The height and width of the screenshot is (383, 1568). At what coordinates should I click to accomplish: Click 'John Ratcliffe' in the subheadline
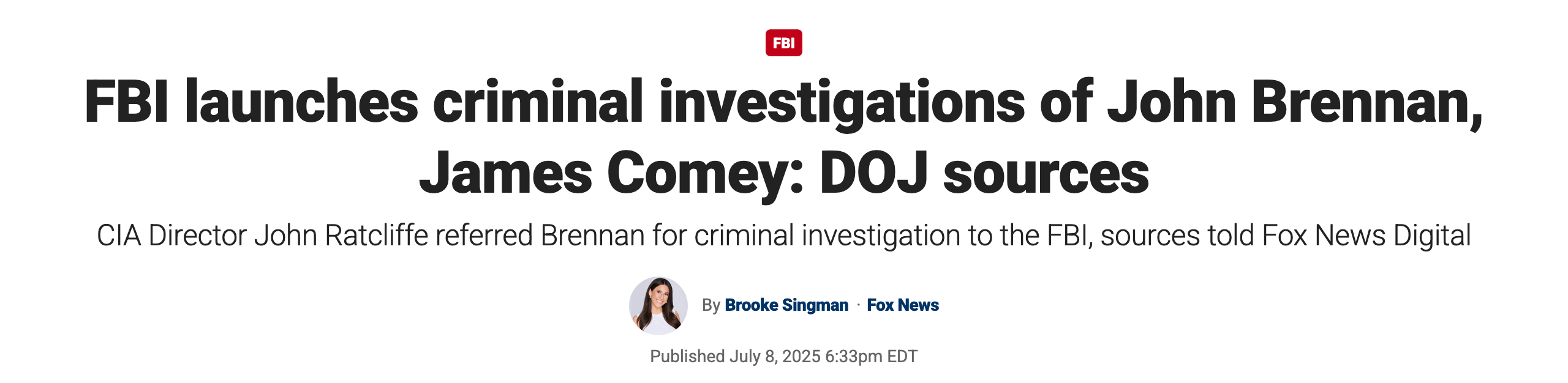point(341,236)
